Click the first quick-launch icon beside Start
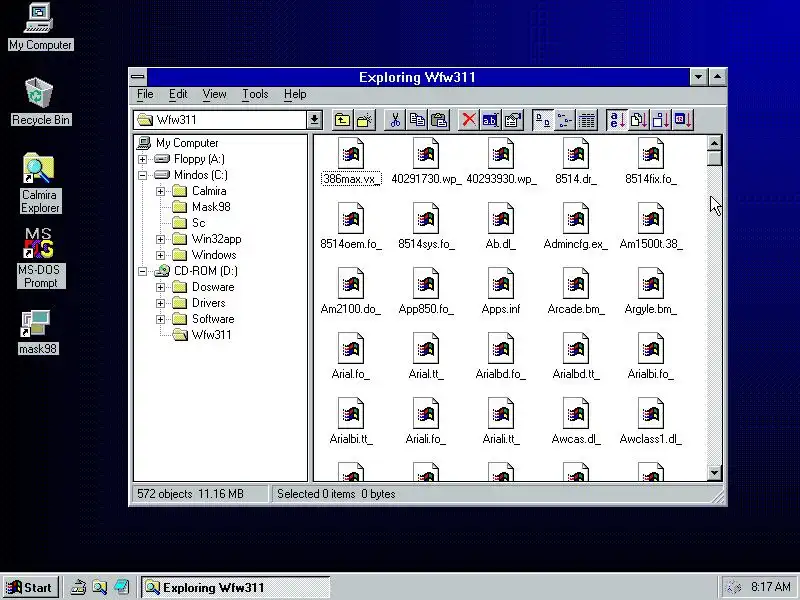Viewport: 800px width, 600px height. [x=78, y=587]
